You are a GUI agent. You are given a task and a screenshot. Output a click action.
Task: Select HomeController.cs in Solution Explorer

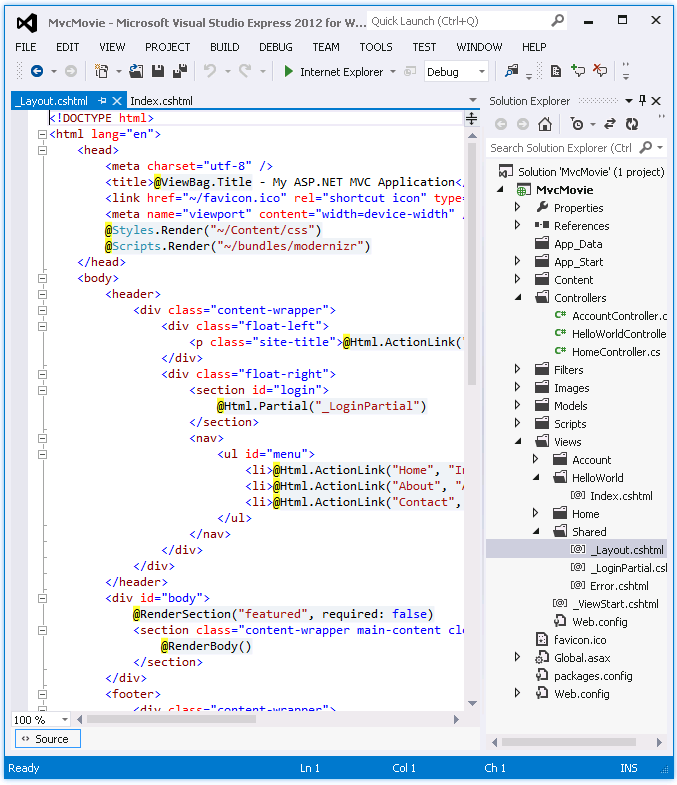(615, 352)
